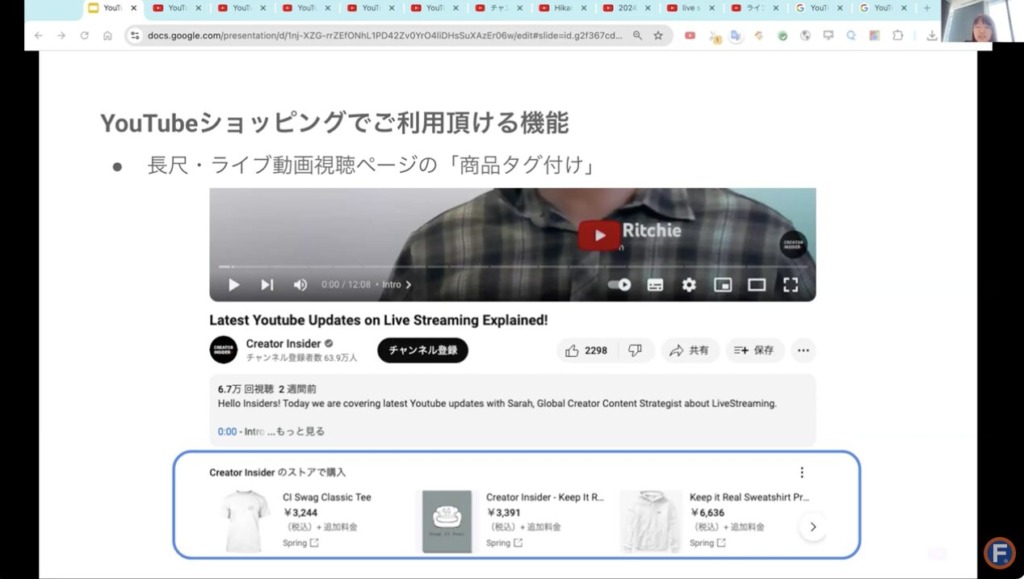This screenshot has height=579, width=1024.
Task: Open Creator Insider channel avatar
Action: tap(223, 350)
